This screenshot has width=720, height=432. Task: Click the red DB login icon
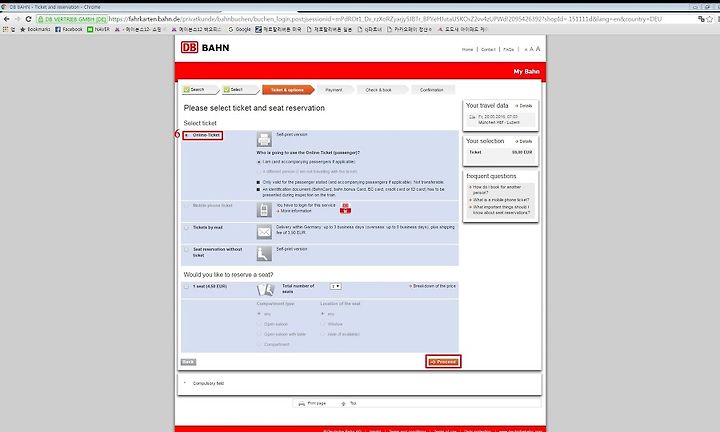click(x=345, y=208)
